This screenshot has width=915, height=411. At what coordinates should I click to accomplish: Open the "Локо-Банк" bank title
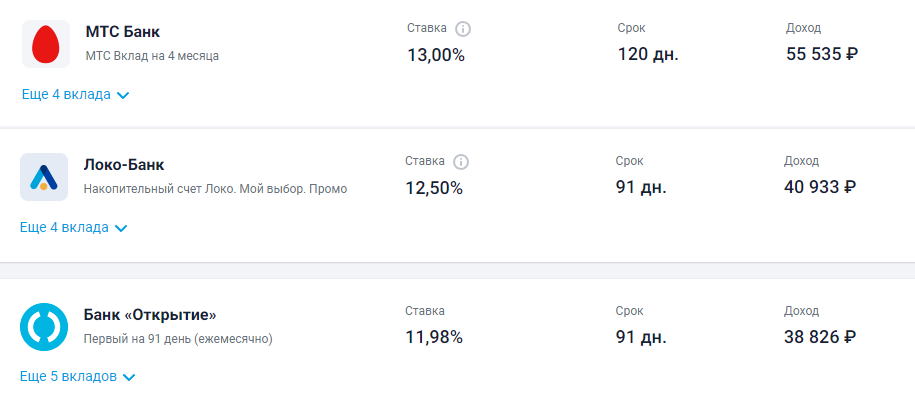124,165
